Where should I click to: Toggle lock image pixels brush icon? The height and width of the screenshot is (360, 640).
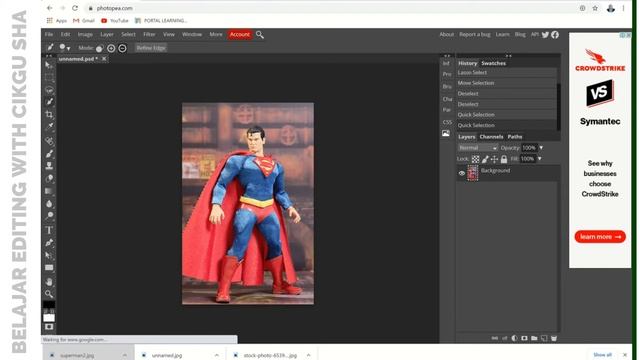(485, 159)
